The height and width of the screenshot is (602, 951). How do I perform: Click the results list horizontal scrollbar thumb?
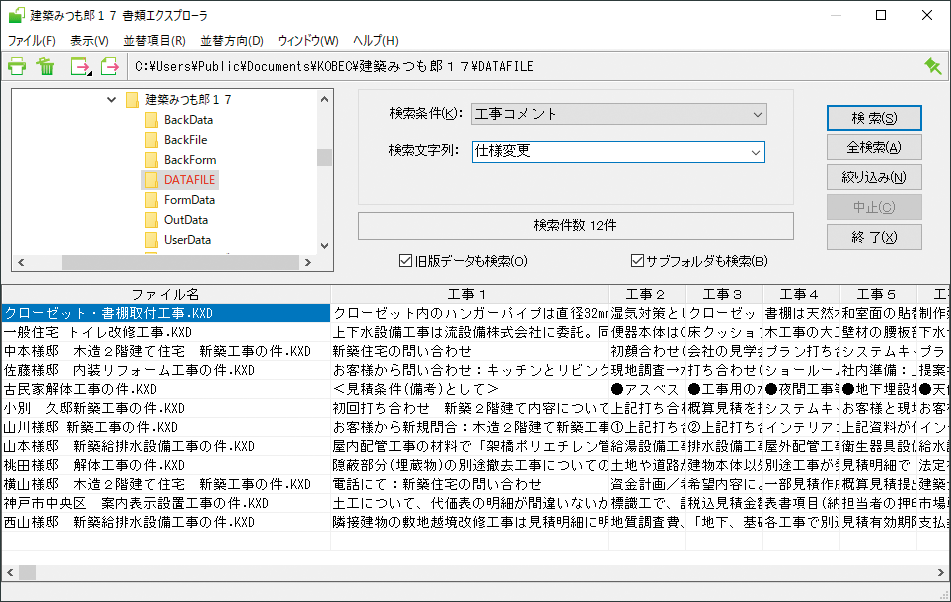click(x=28, y=572)
